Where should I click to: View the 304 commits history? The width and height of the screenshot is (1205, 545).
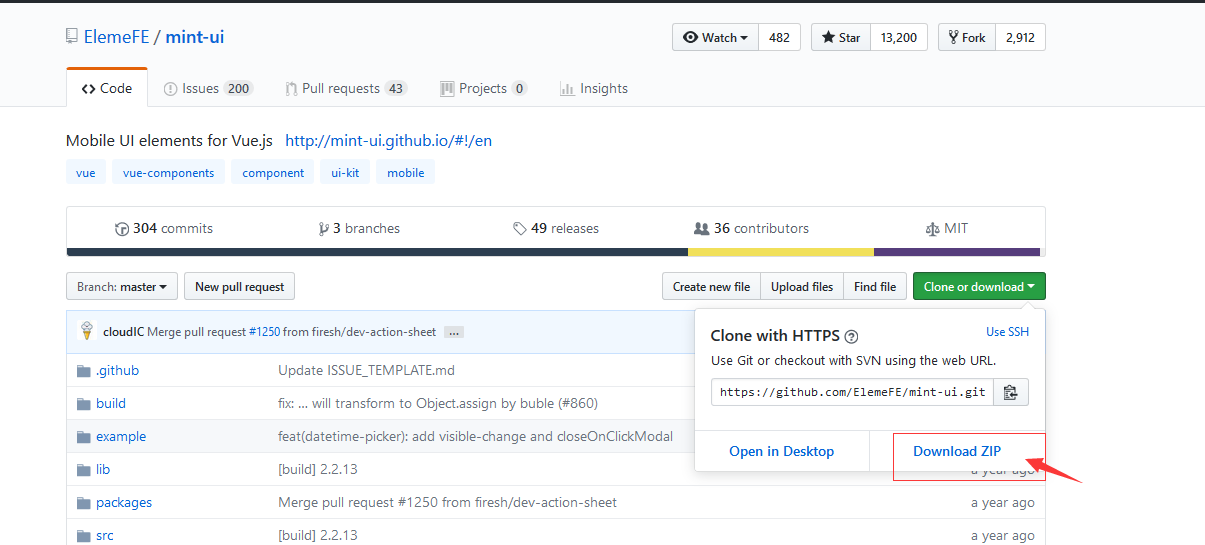tap(164, 228)
